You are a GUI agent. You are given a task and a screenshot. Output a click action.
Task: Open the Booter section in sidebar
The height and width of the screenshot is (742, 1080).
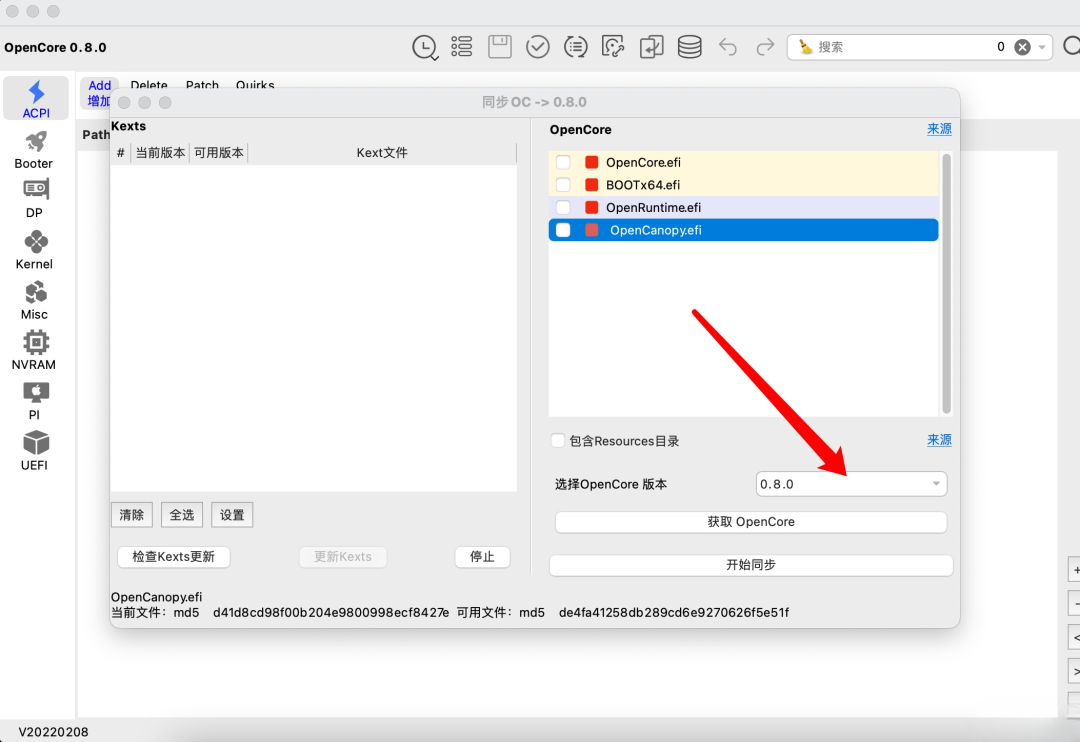34,150
